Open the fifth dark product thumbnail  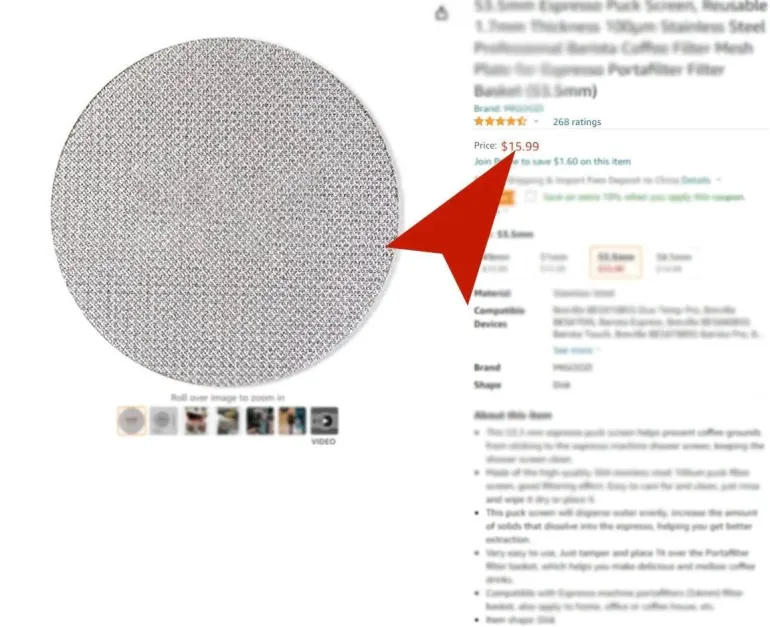pyautogui.click(x=260, y=421)
